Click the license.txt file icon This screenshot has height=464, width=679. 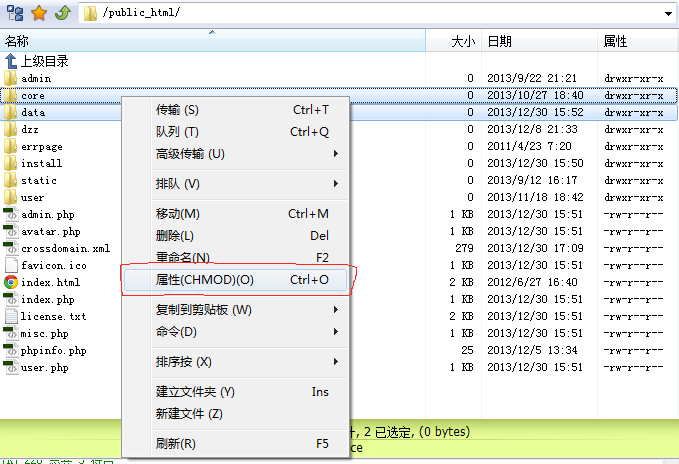(11, 316)
